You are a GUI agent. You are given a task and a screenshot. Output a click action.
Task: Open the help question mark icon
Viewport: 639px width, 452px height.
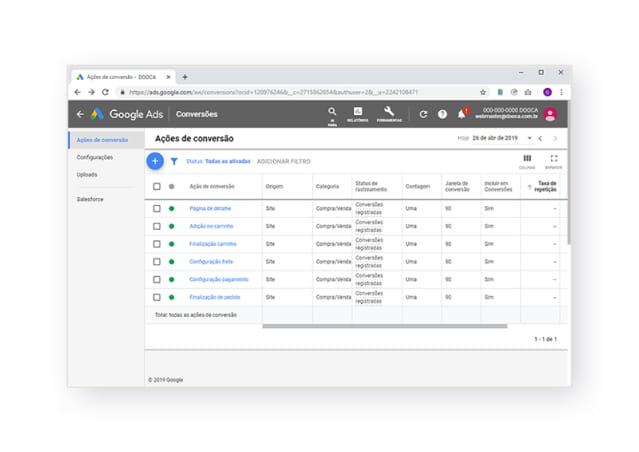point(442,114)
